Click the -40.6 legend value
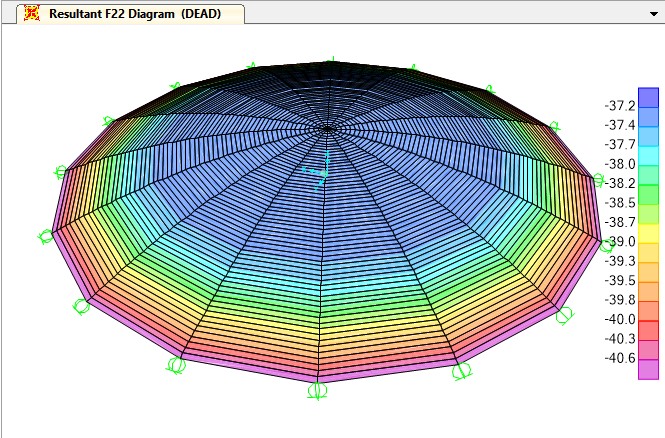665x438 pixels. pyautogui.click(x=620, y=358)
